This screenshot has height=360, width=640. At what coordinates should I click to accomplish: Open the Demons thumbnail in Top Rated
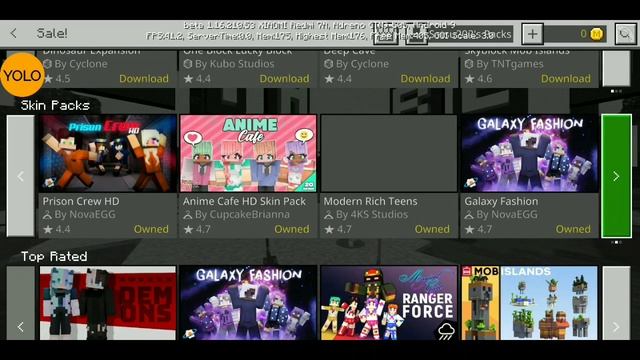tap(108, 303)
